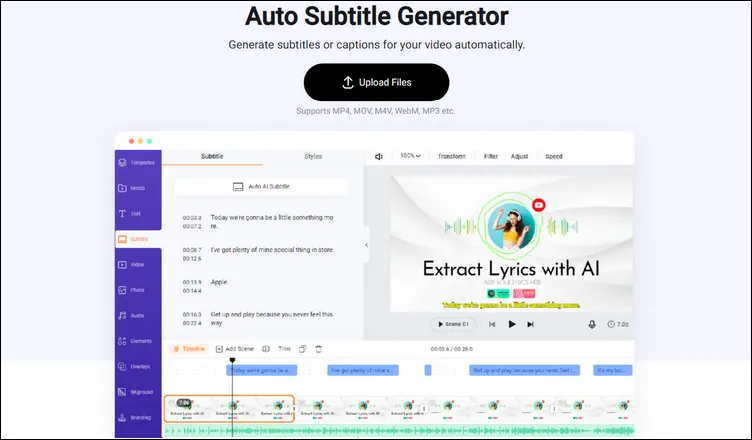This screenshot has width=752, height=440.
Task: Select the first scene thumbnail labeled 7.0s
Action: coord(229,409)
